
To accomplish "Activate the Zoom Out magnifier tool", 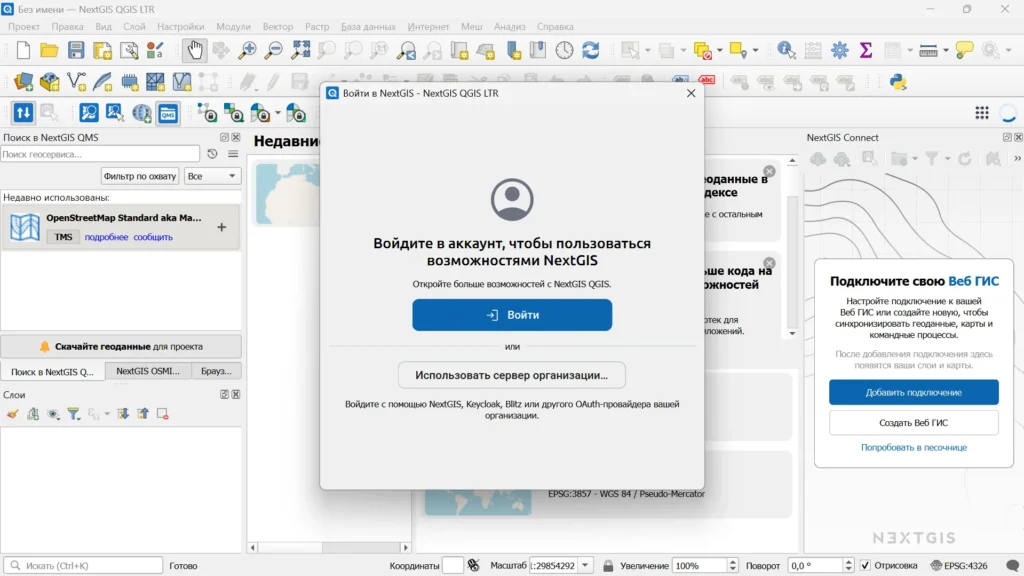I will (x=274, y=50).
